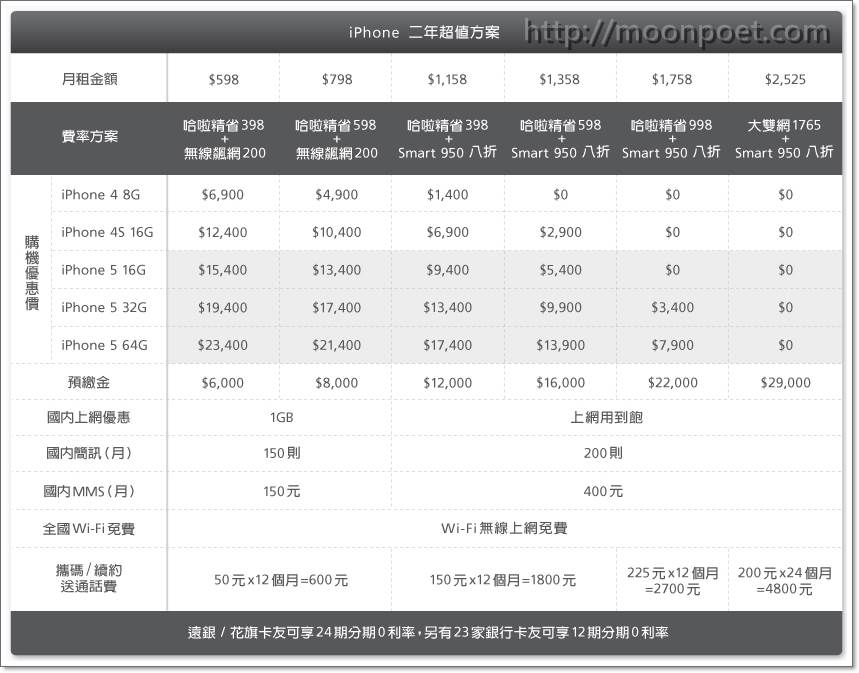The height and width of the screenshot is (673, 859).
Task: Select the $29,000 prepayment amount
Action: click(x=785, y=381)
